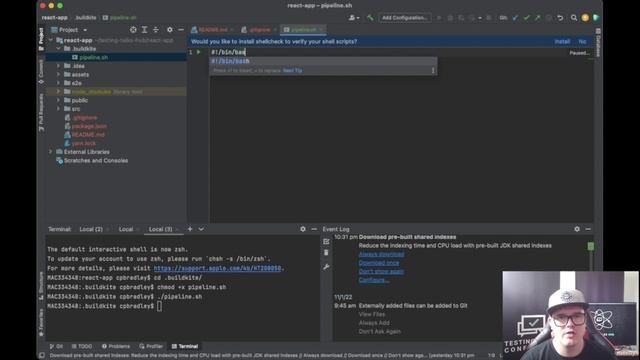Collapse the react-app root folder
The image size is (640, 360).
(x=51, y=40)
